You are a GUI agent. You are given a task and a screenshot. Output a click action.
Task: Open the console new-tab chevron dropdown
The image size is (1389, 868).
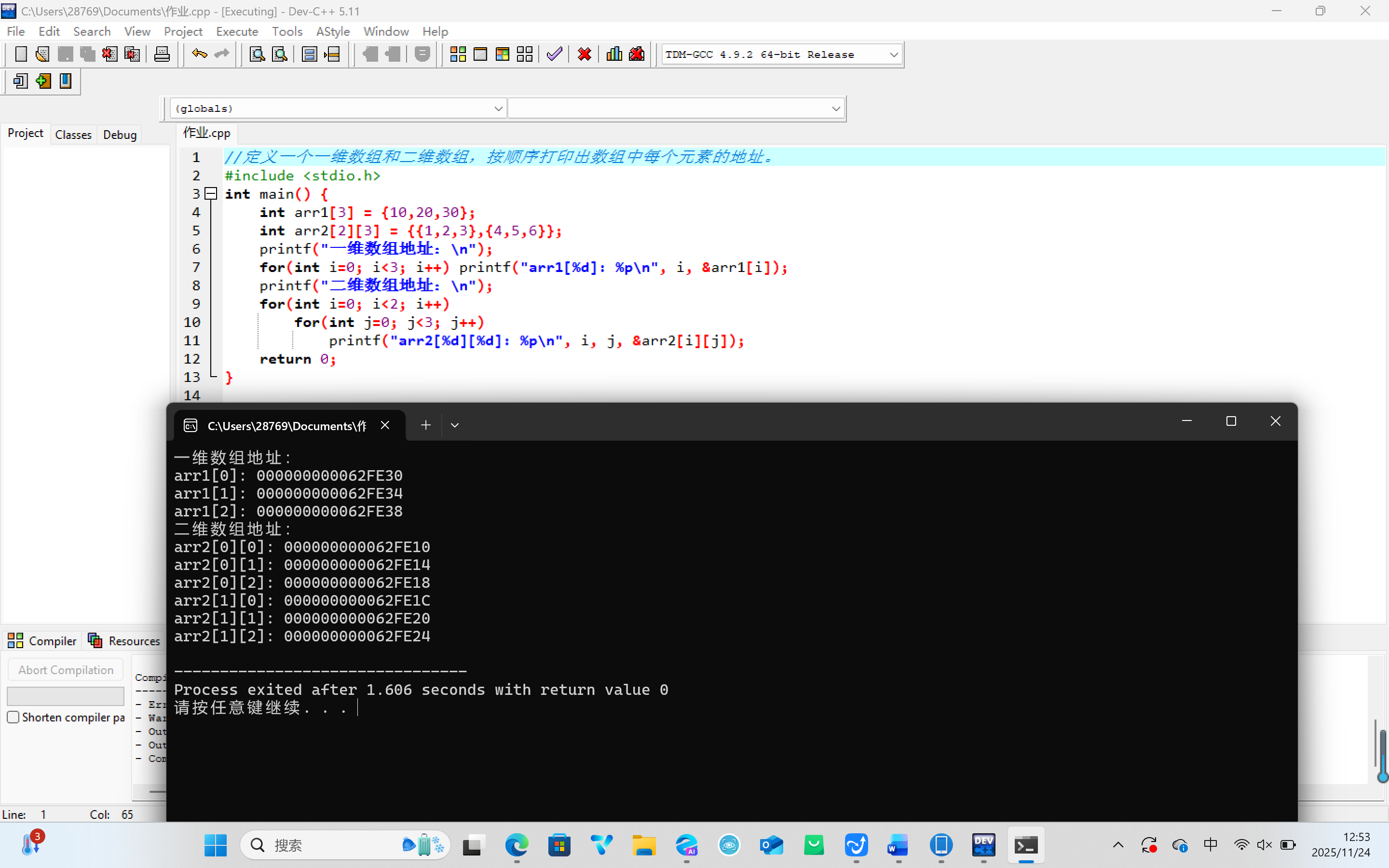point(455,425)
